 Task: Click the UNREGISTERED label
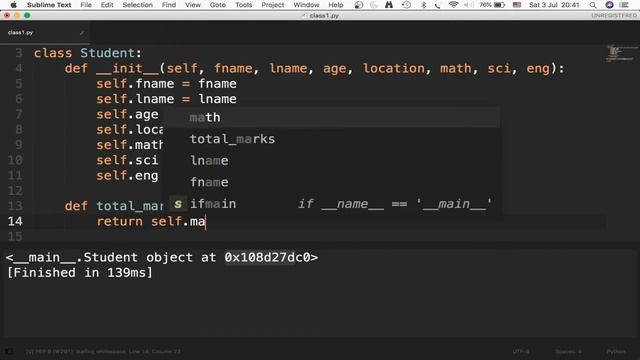point(614,16)
